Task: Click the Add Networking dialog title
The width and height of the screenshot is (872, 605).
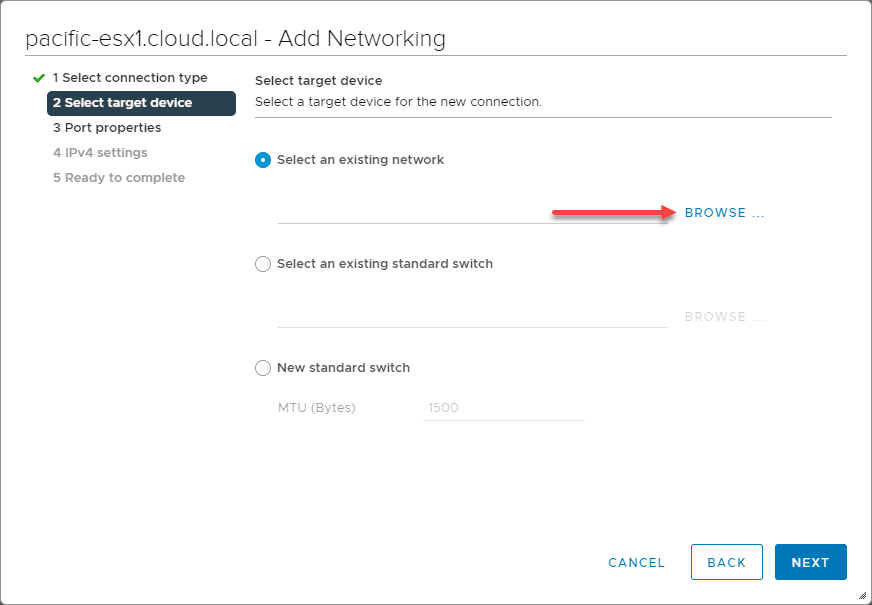Action: (x=236, y=39)
